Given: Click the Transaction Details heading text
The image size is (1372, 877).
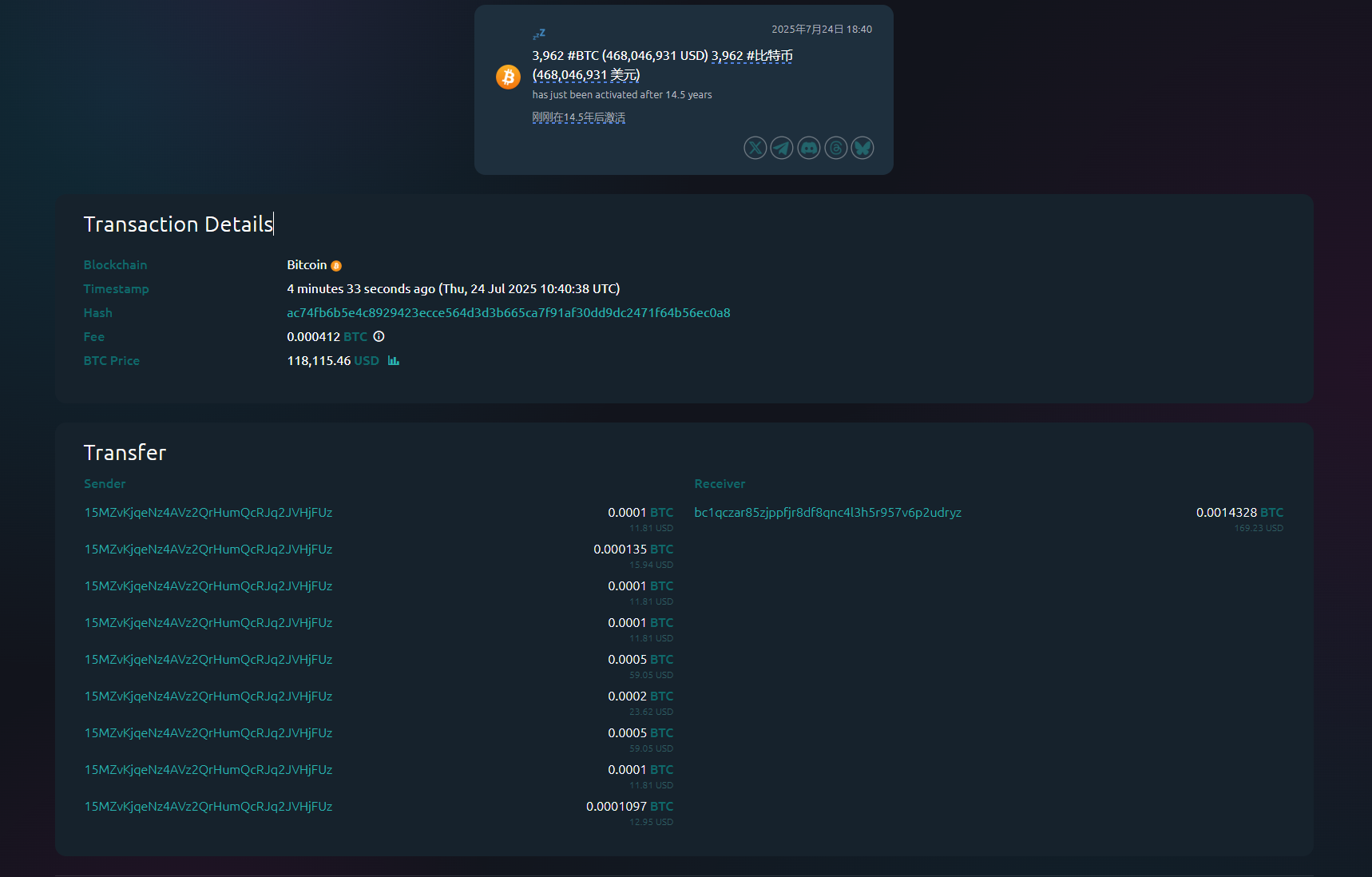Looking at the screenshot, I should (x=178, y=224).
